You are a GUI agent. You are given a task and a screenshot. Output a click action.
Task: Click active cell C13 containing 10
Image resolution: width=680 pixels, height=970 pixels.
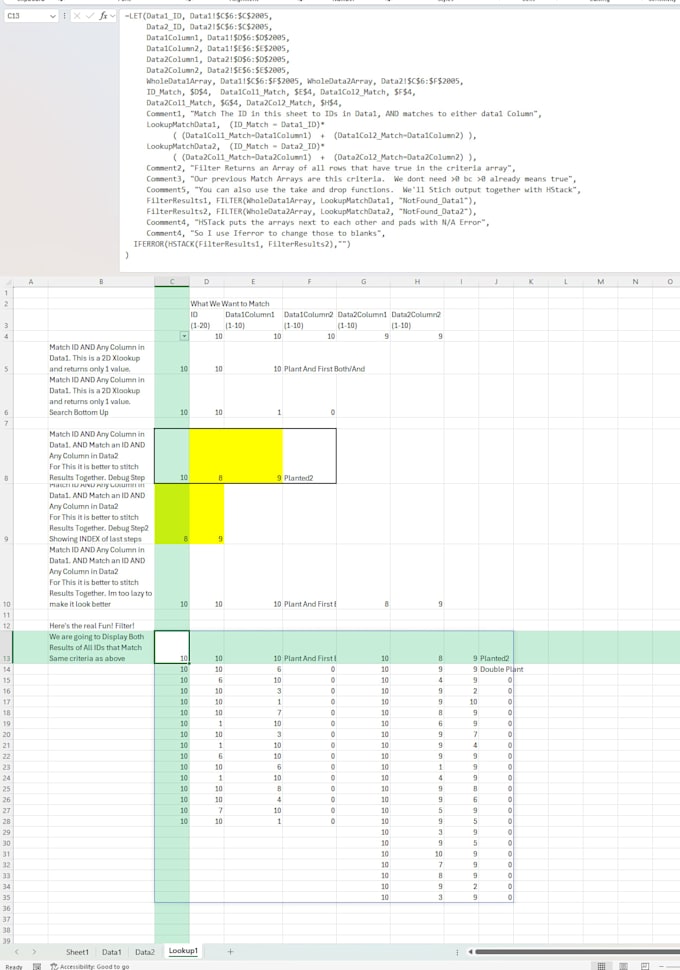coord(172,647)
